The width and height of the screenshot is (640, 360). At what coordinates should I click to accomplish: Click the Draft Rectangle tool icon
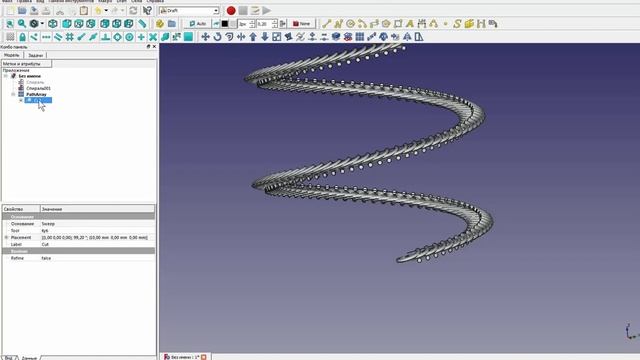click(398, 24)
